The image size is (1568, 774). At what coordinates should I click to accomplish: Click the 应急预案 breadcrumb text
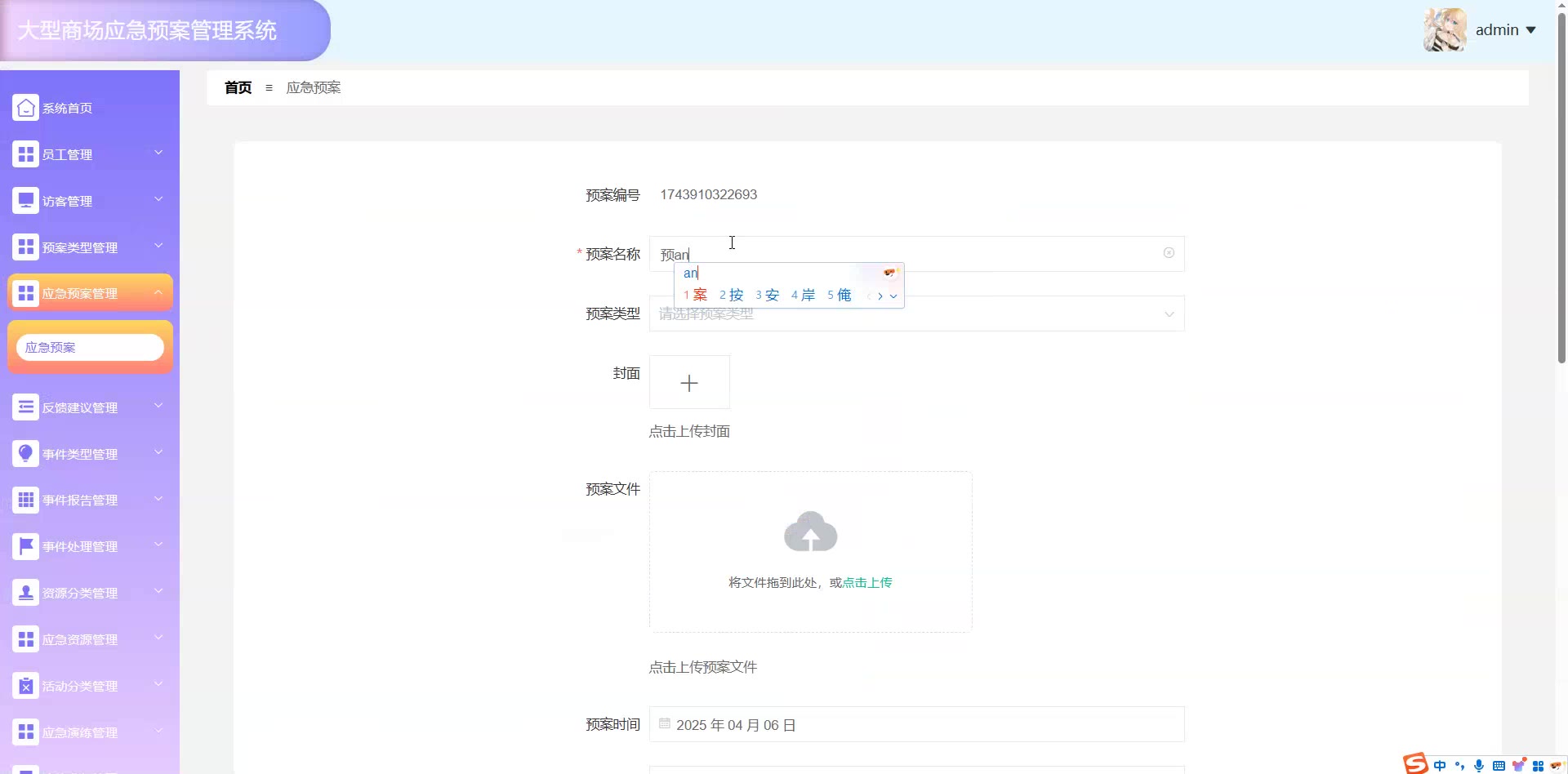(314, 87)
